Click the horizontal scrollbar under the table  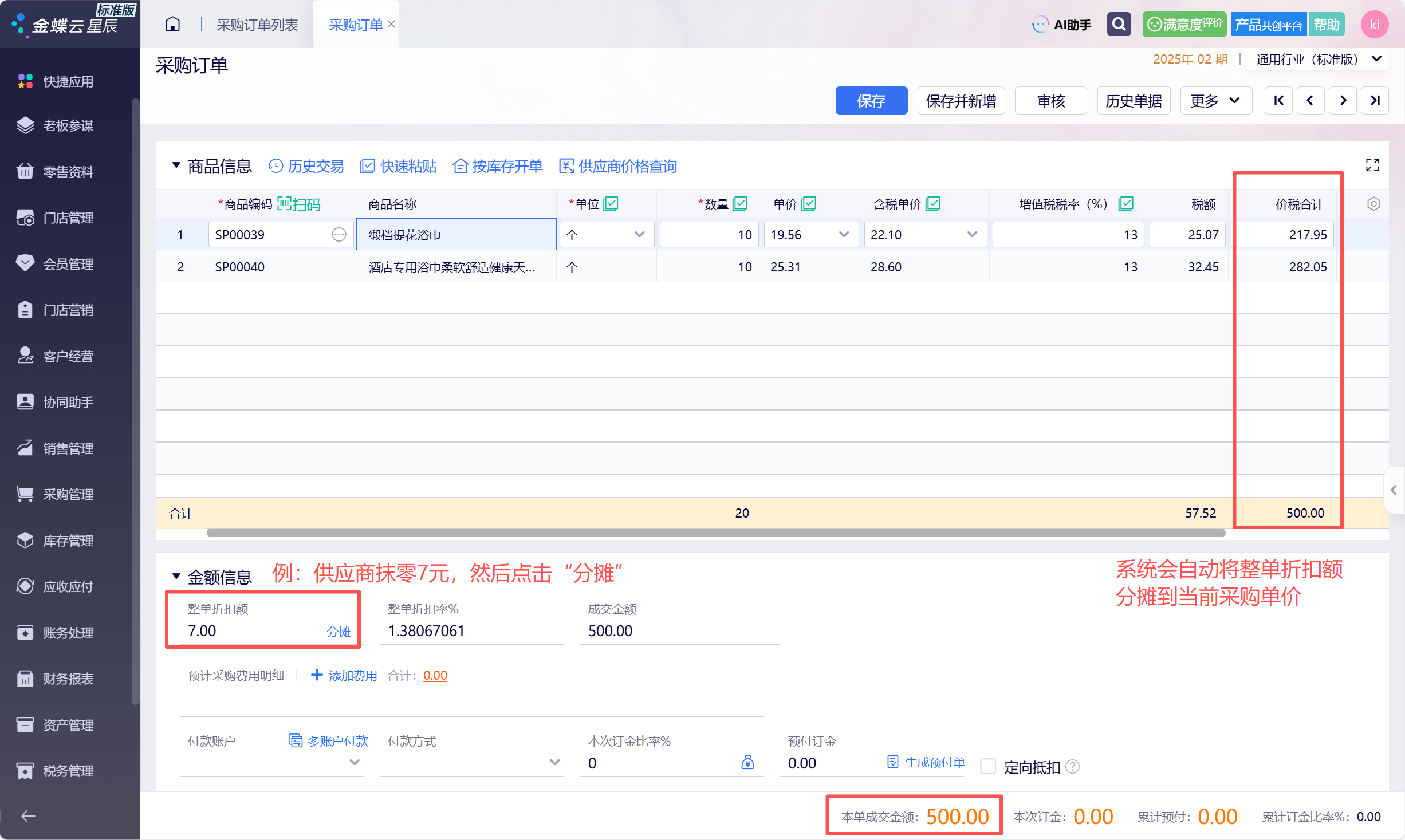pos(716,533)
